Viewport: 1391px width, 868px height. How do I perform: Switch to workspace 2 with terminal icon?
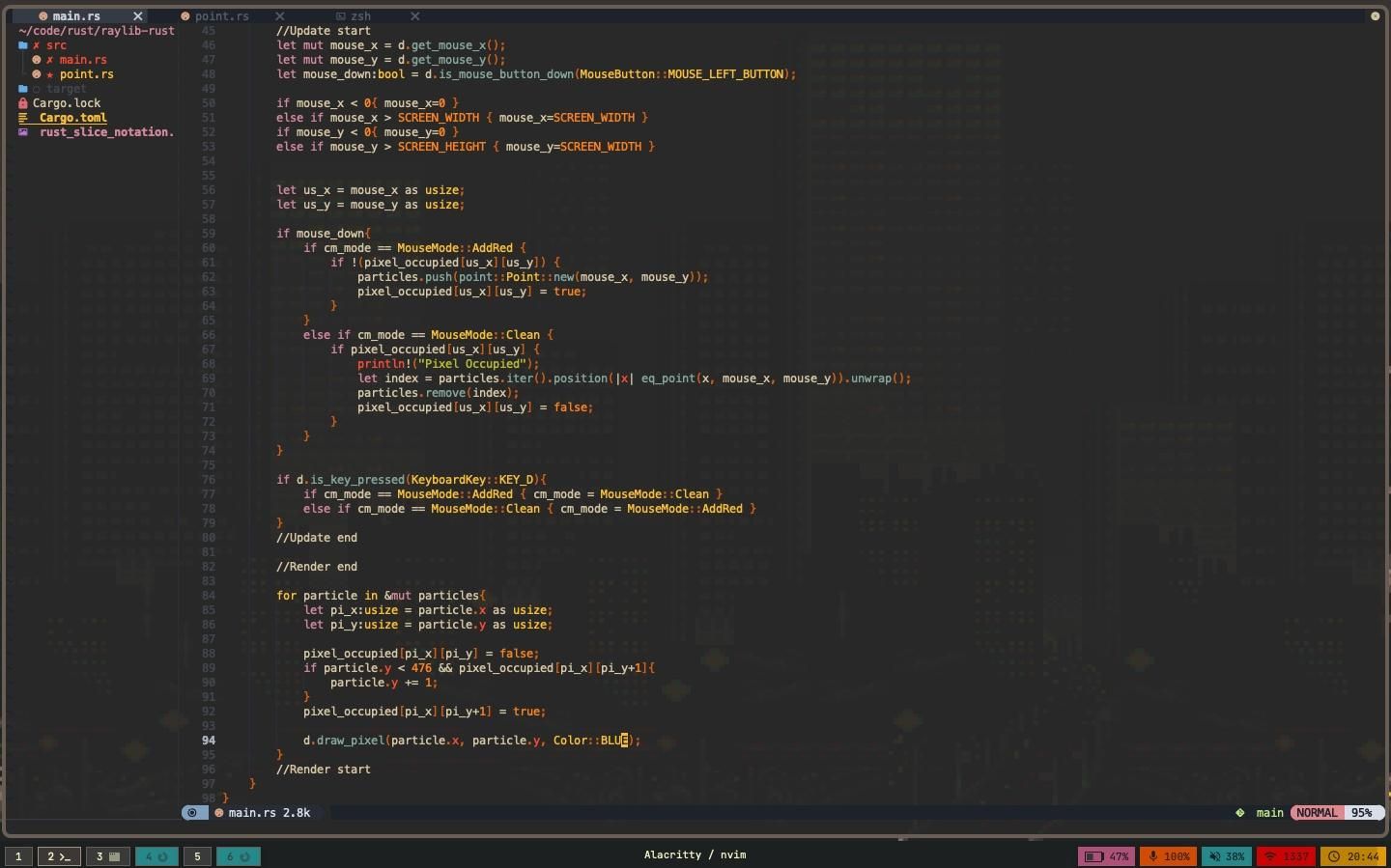(59, 856)
